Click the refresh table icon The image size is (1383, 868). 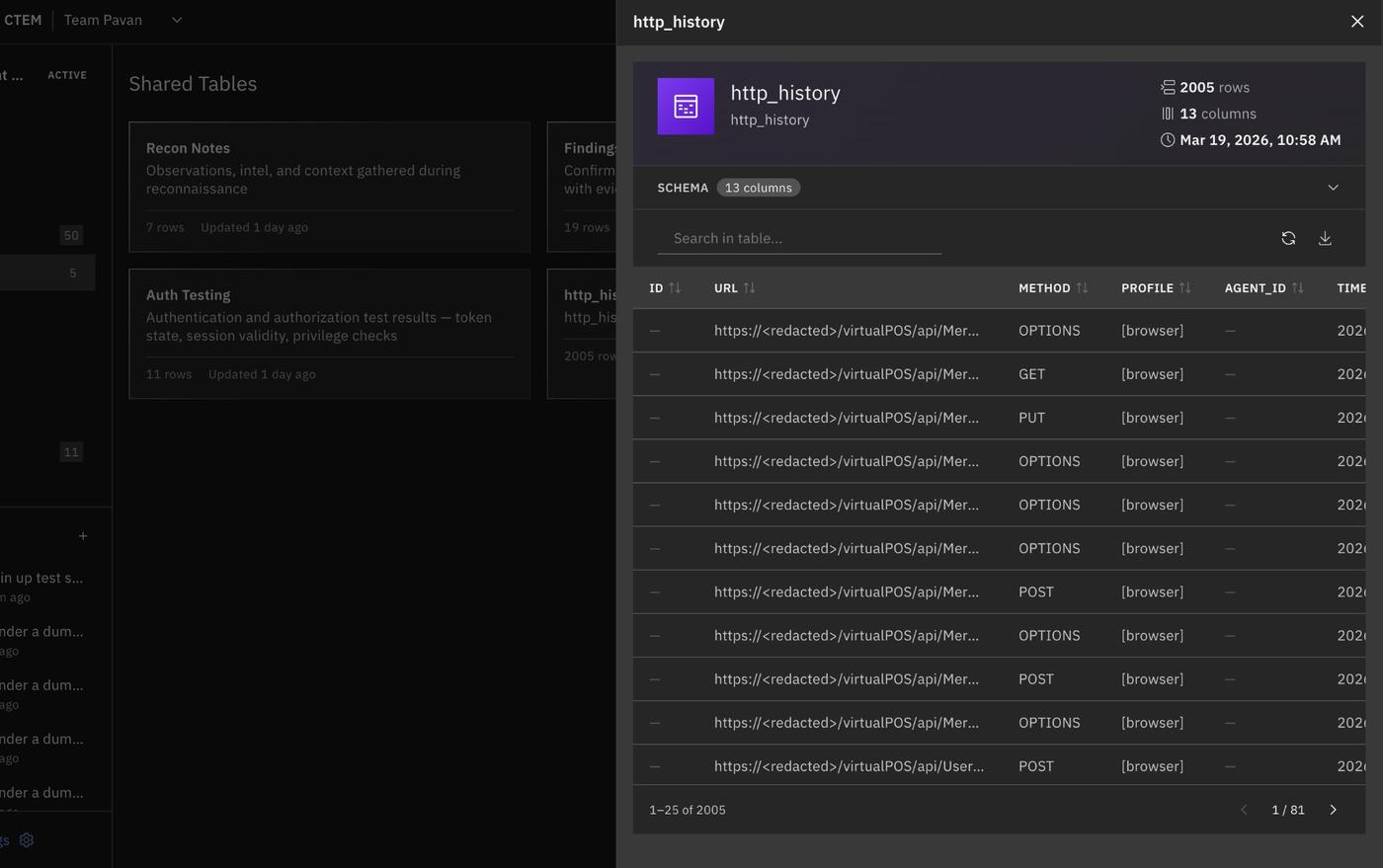pyautogui.click(x=1288, y=238)
